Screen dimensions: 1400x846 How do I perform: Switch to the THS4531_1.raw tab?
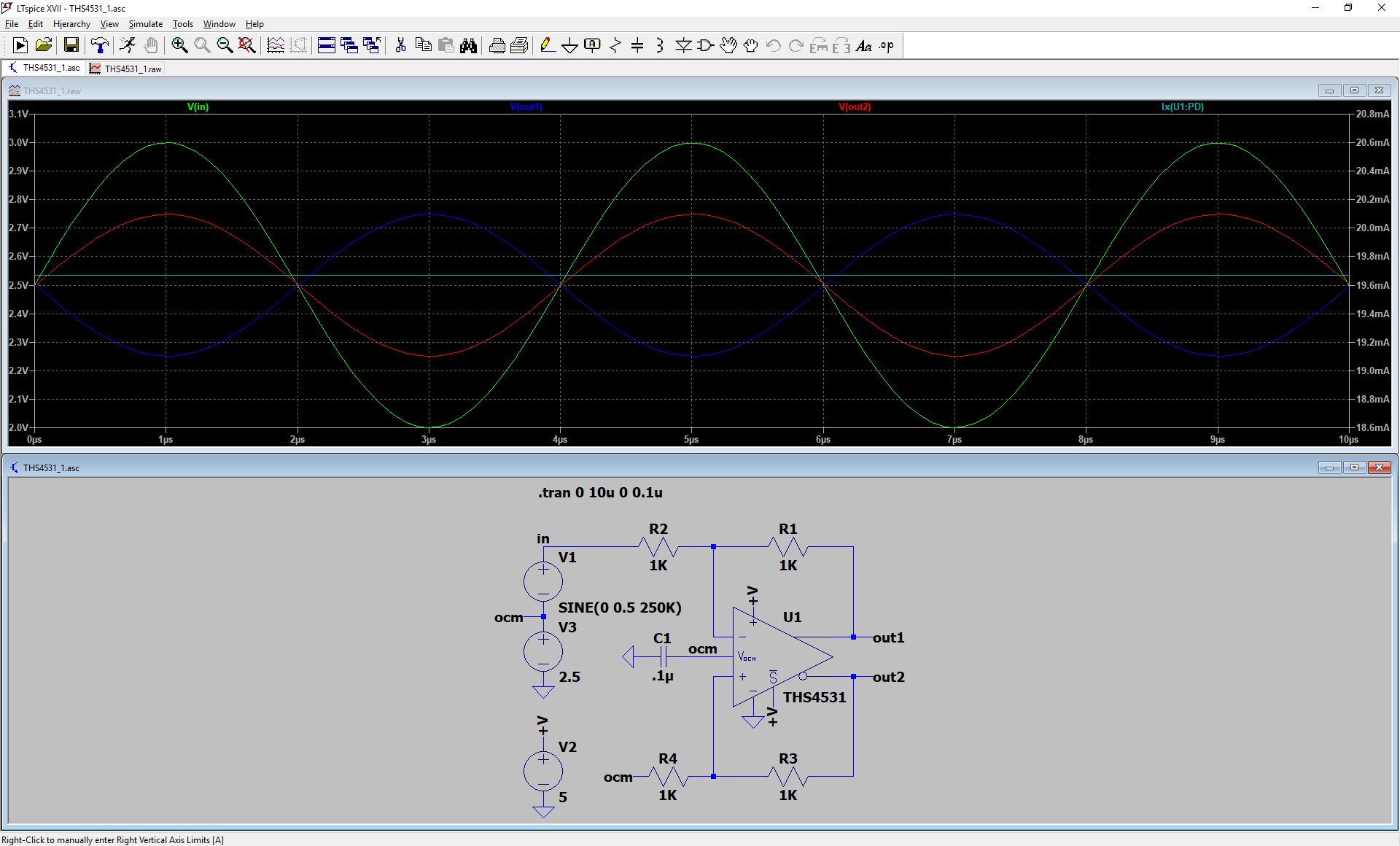click(125, 69)
